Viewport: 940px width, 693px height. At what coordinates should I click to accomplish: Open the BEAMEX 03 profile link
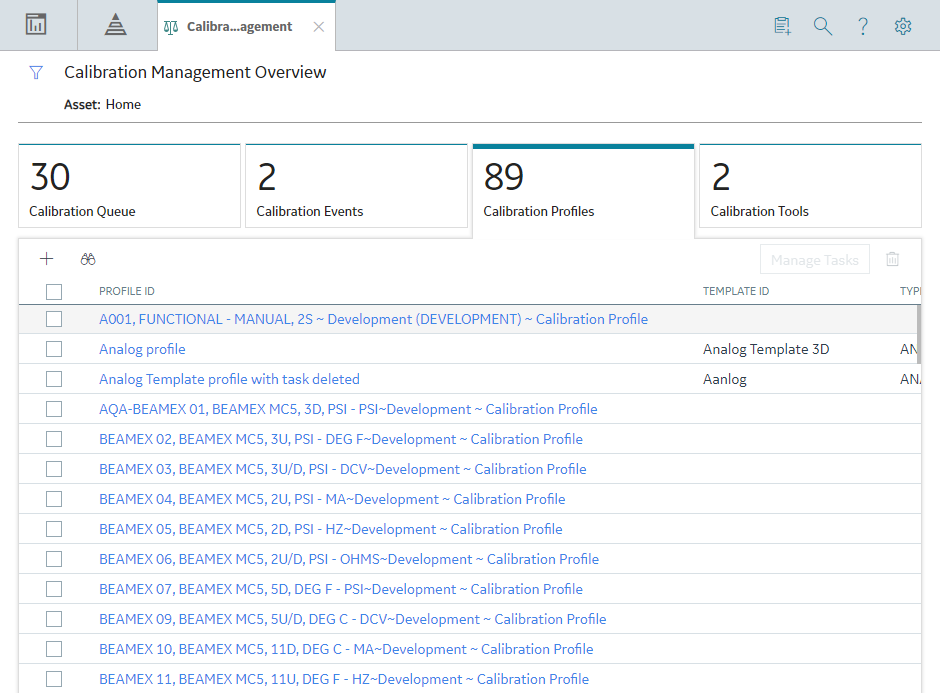pos(342,469)
